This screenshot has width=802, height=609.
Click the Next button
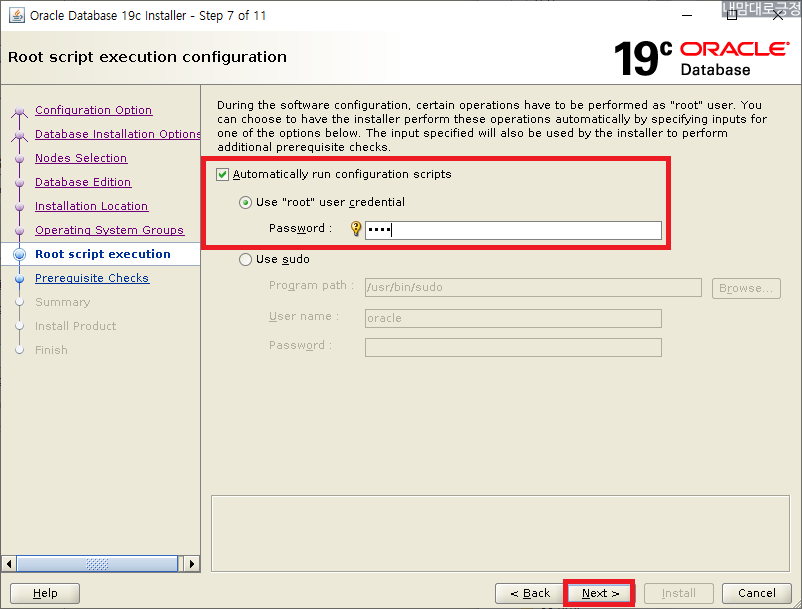pyautogui.click(x=599, y=593)
